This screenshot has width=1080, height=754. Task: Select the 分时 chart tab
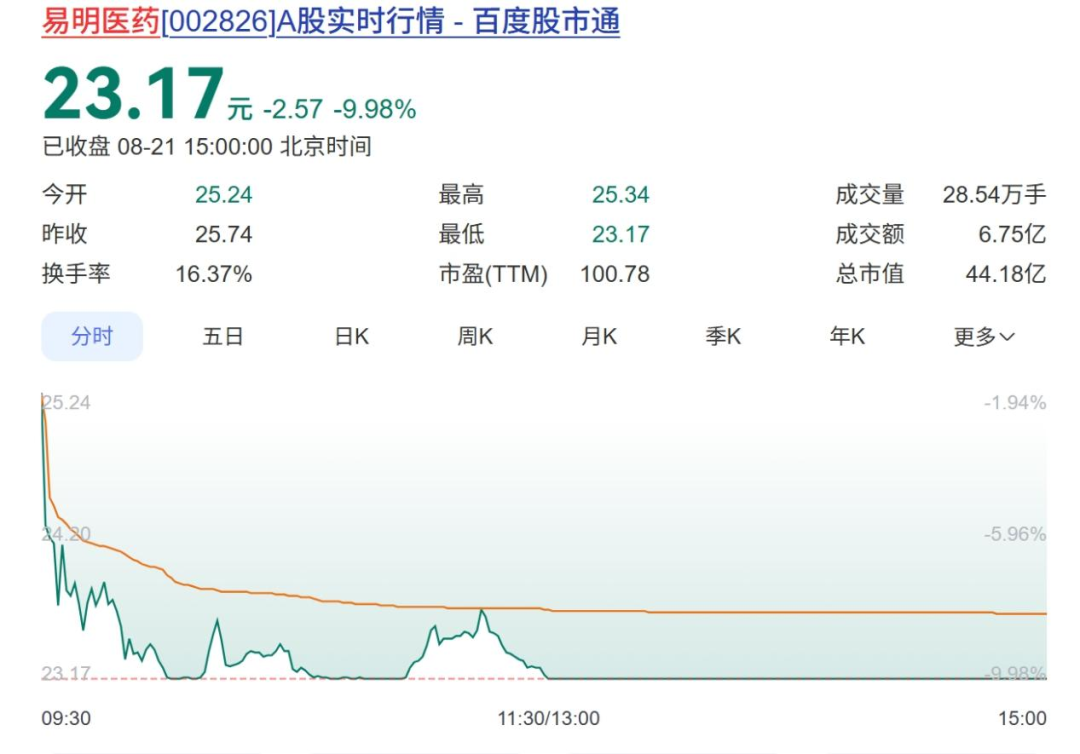tap(92, 336)
